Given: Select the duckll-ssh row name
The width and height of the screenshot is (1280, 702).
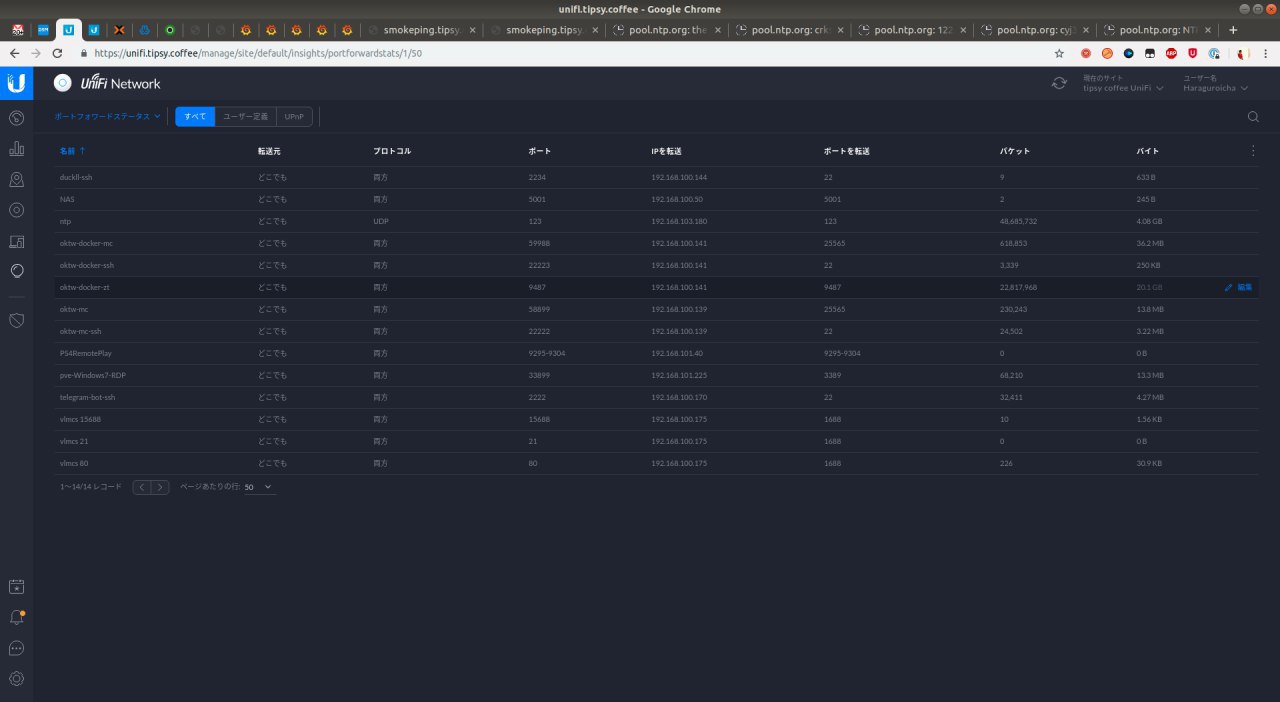Looking at the screenshot, I should click(x=76, y=177).
